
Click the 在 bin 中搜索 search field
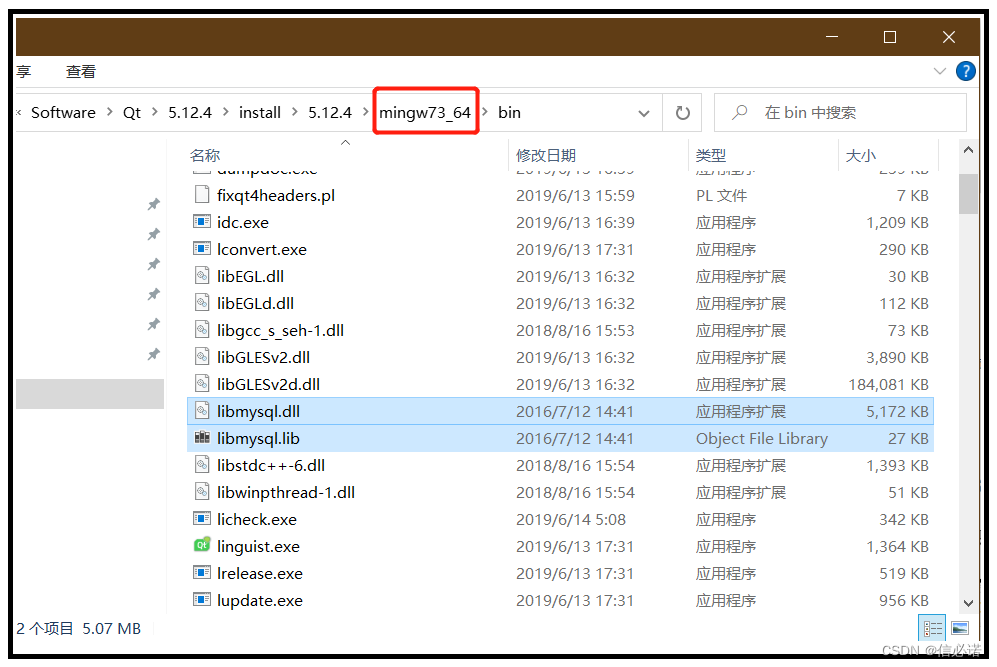tap(840, 113)
